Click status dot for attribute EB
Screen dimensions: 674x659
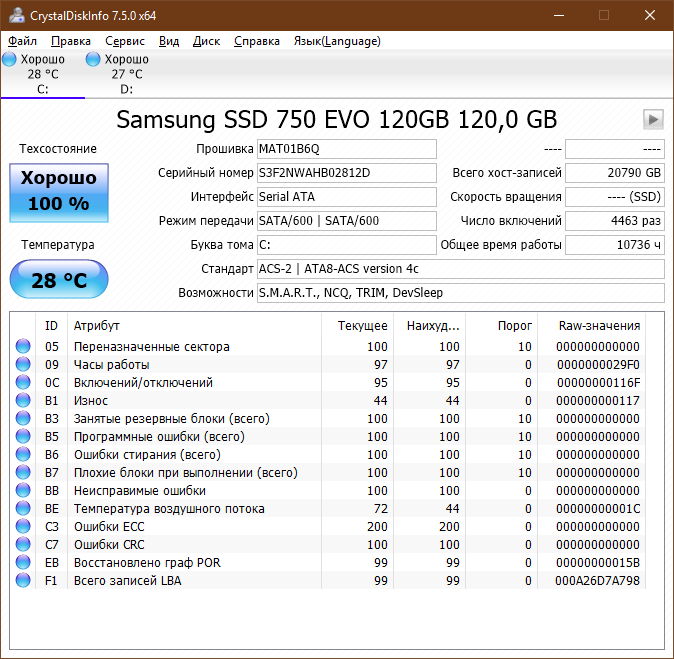point(23,563)
